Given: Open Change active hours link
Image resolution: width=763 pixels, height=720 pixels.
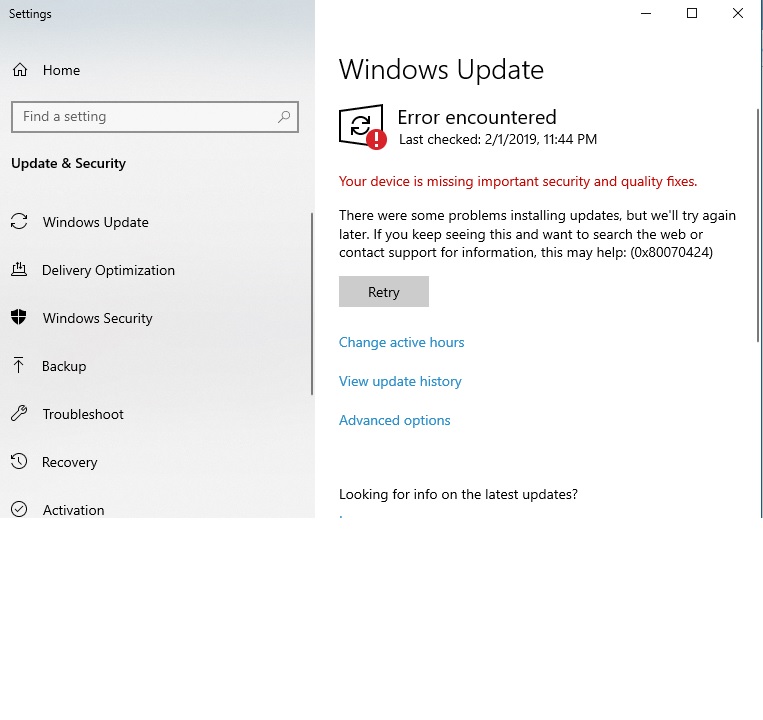Looking at the screenshot, I should [401, 342].
